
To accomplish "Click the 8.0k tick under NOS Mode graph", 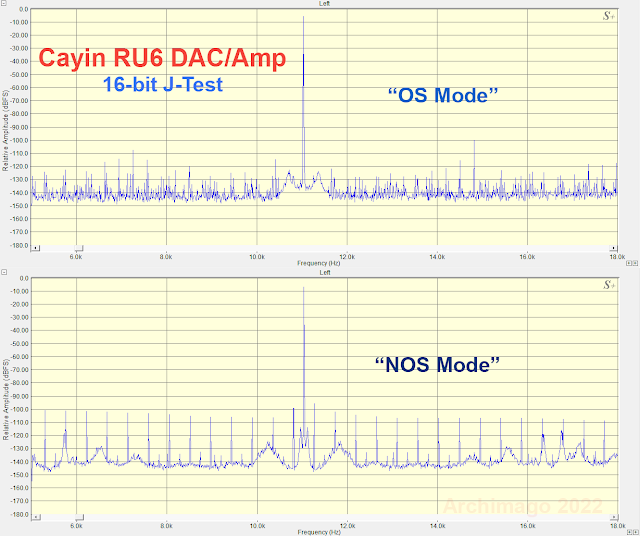I will pyautogui.click(x=167, y=526).
